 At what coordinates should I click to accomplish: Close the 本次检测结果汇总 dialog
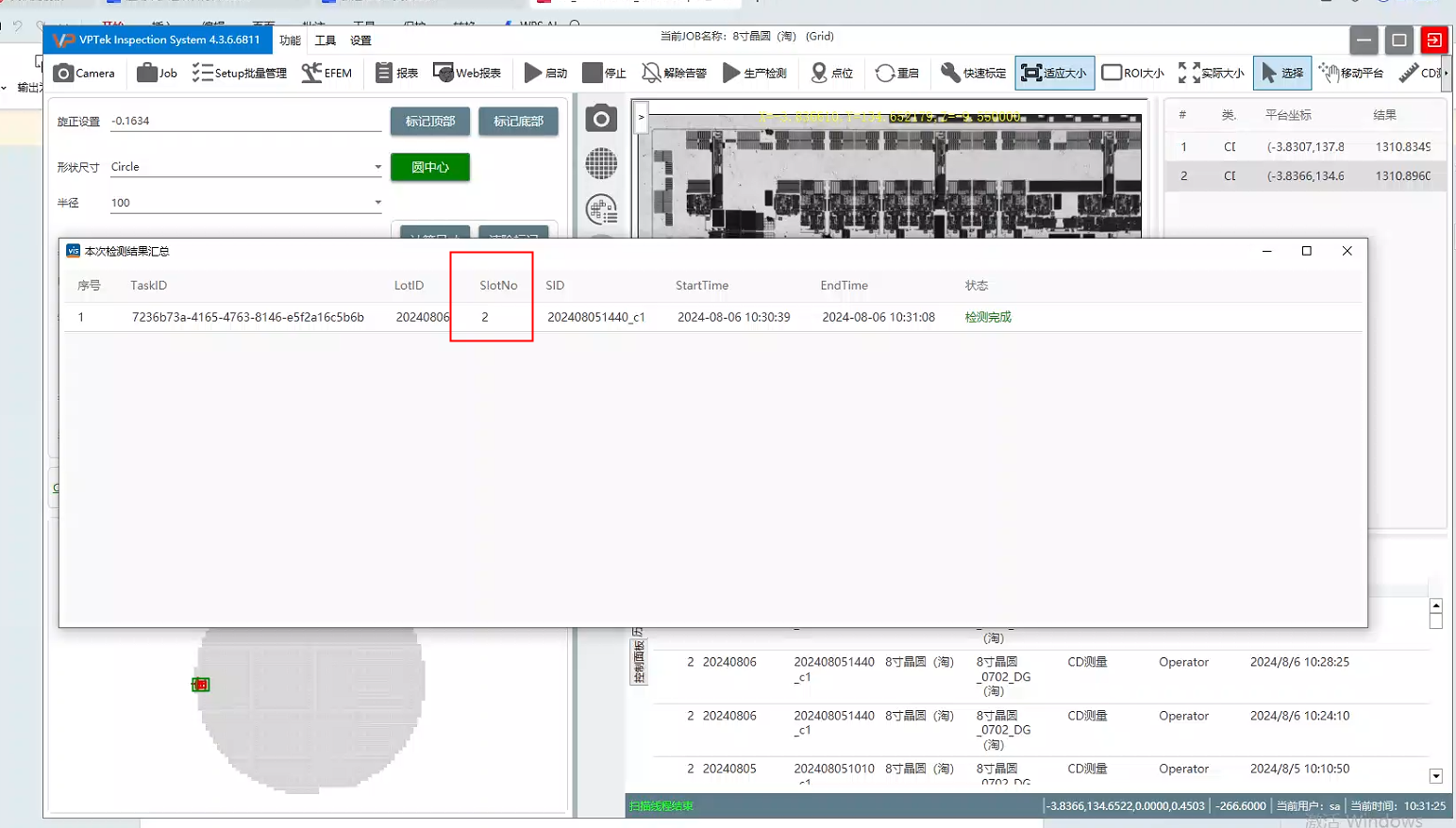(1347, 251)
